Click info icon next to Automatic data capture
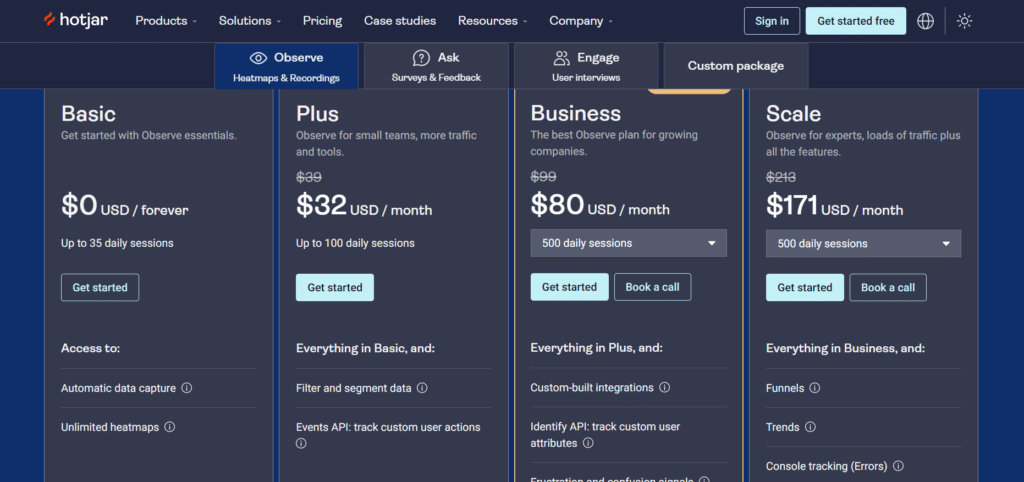 187,388
